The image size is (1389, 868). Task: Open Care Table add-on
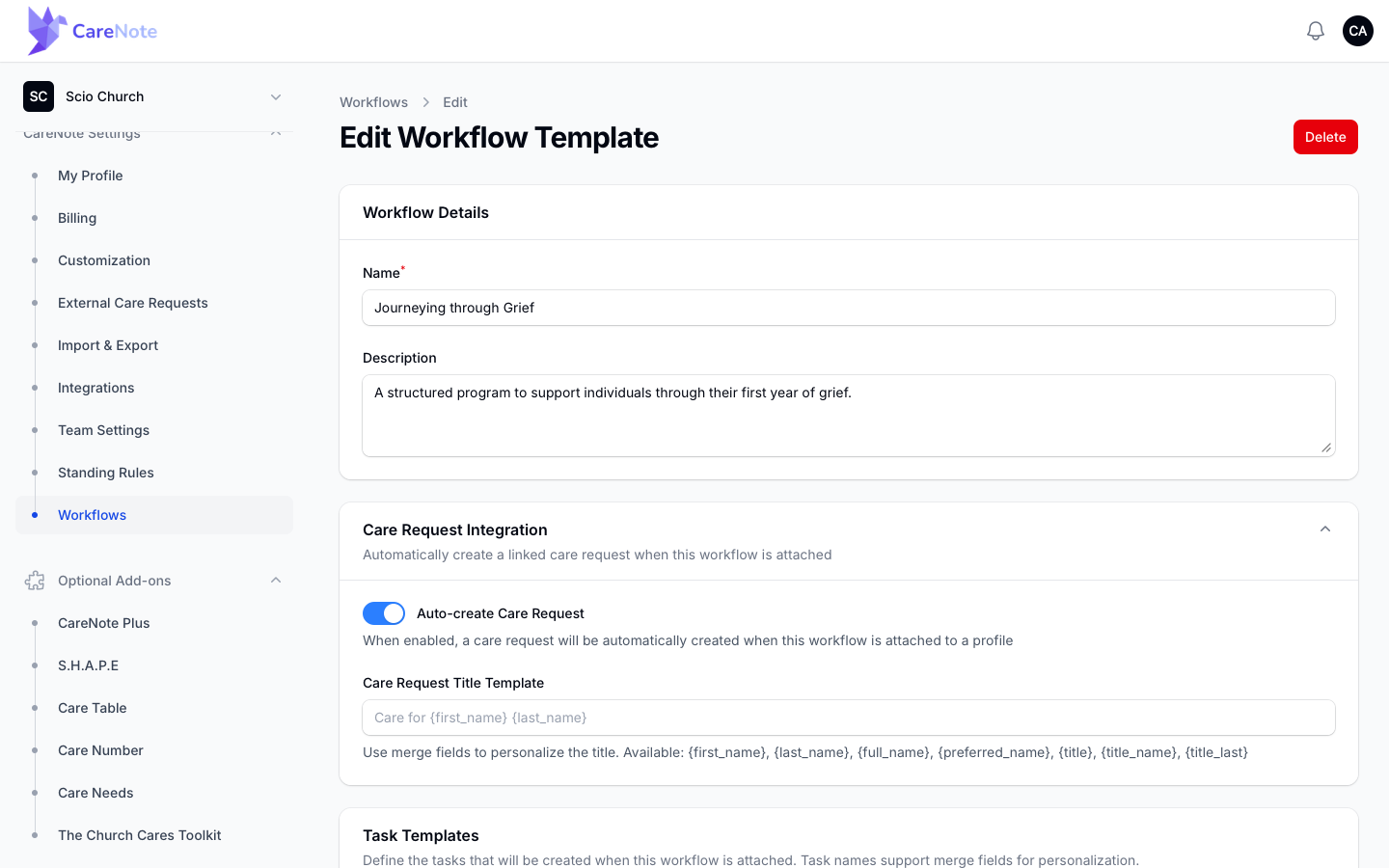pos(154,708)
